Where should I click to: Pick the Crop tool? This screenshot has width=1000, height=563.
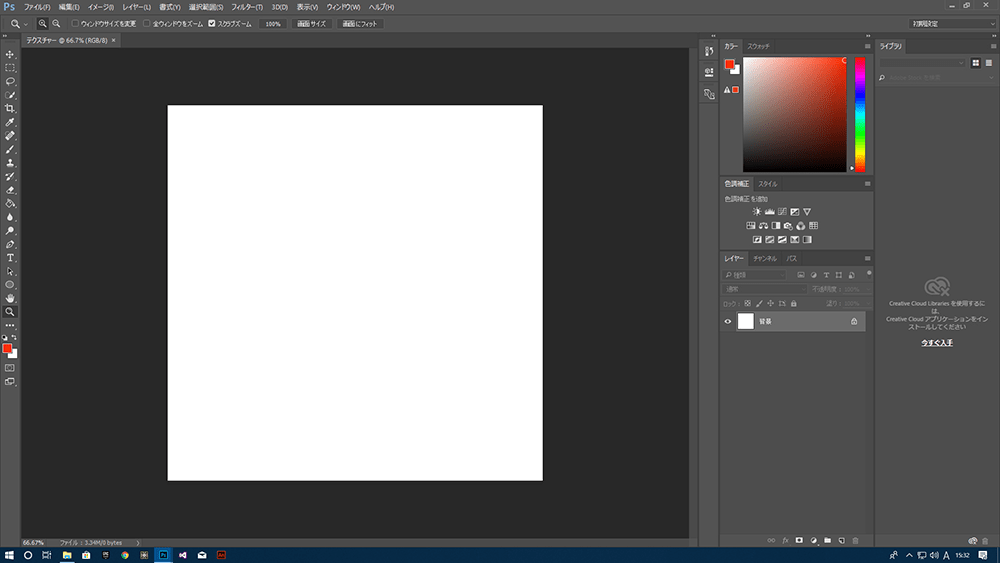(x=10, y=108)
